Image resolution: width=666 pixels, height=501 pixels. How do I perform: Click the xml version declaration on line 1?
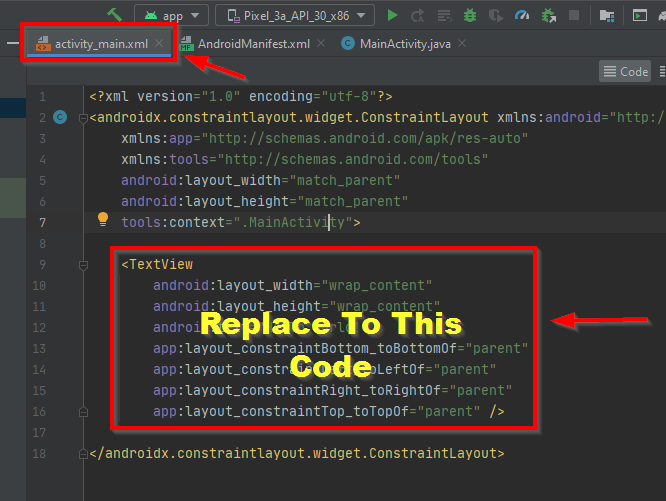click(241, 96)
